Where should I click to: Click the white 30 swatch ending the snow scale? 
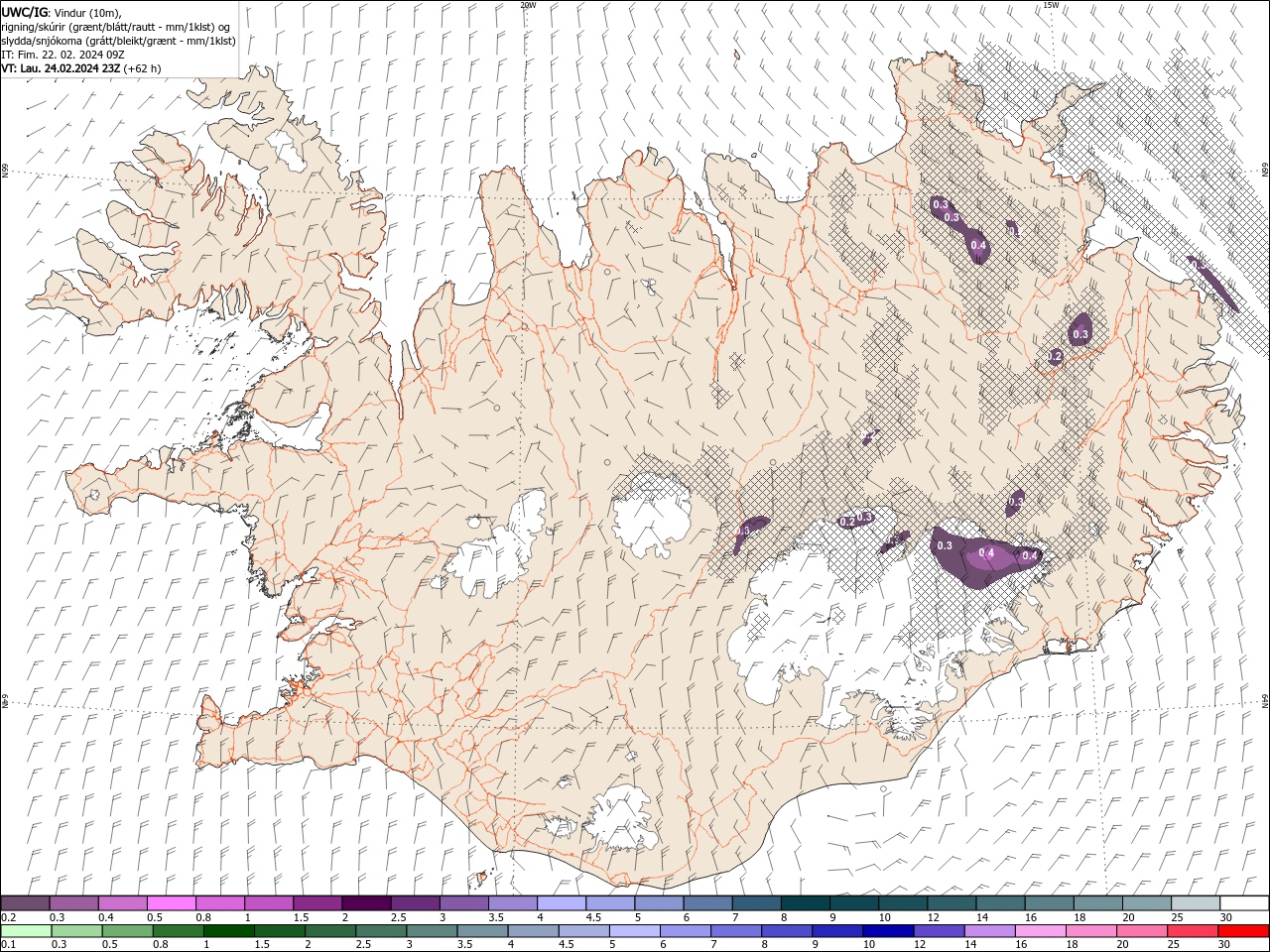(x=1244, y=903)
